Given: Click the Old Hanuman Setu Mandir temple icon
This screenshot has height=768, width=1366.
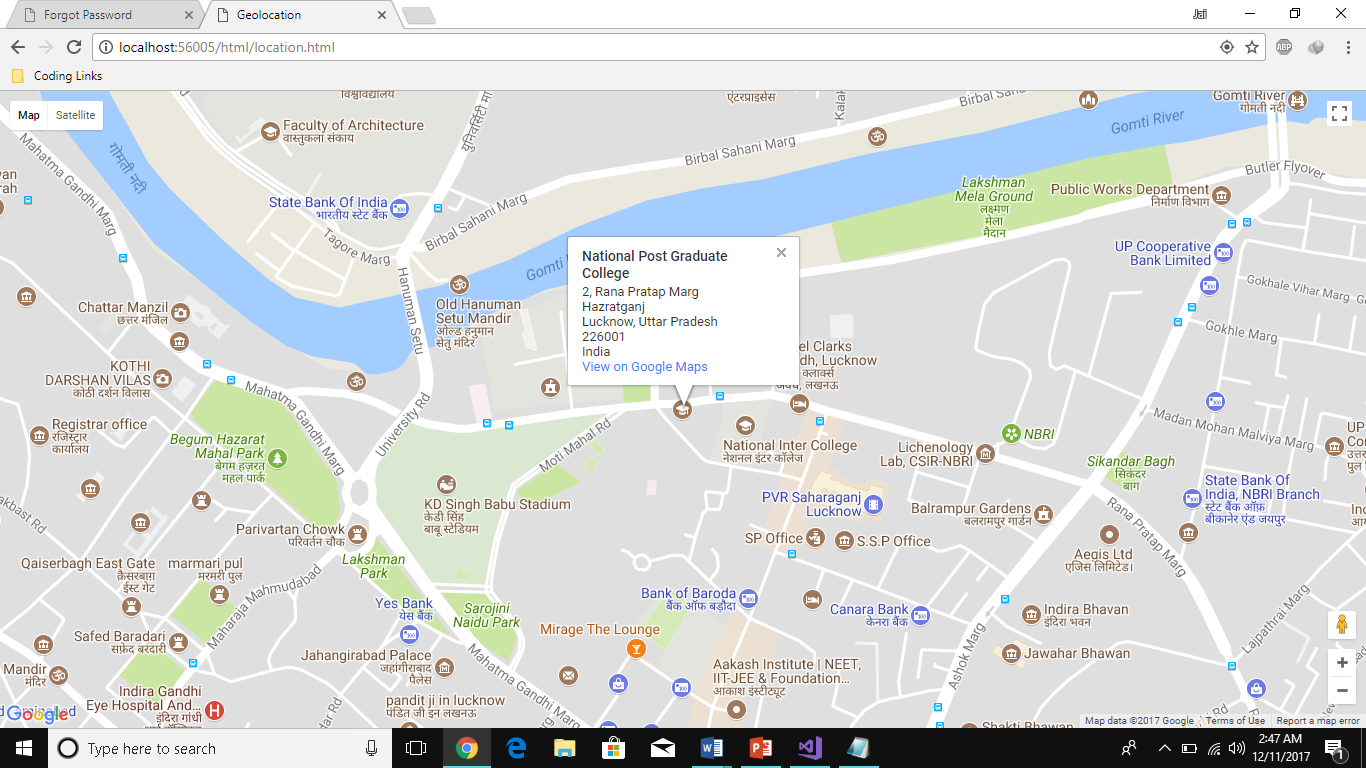Looking at the screenshot, I should (x=459, y=284).
